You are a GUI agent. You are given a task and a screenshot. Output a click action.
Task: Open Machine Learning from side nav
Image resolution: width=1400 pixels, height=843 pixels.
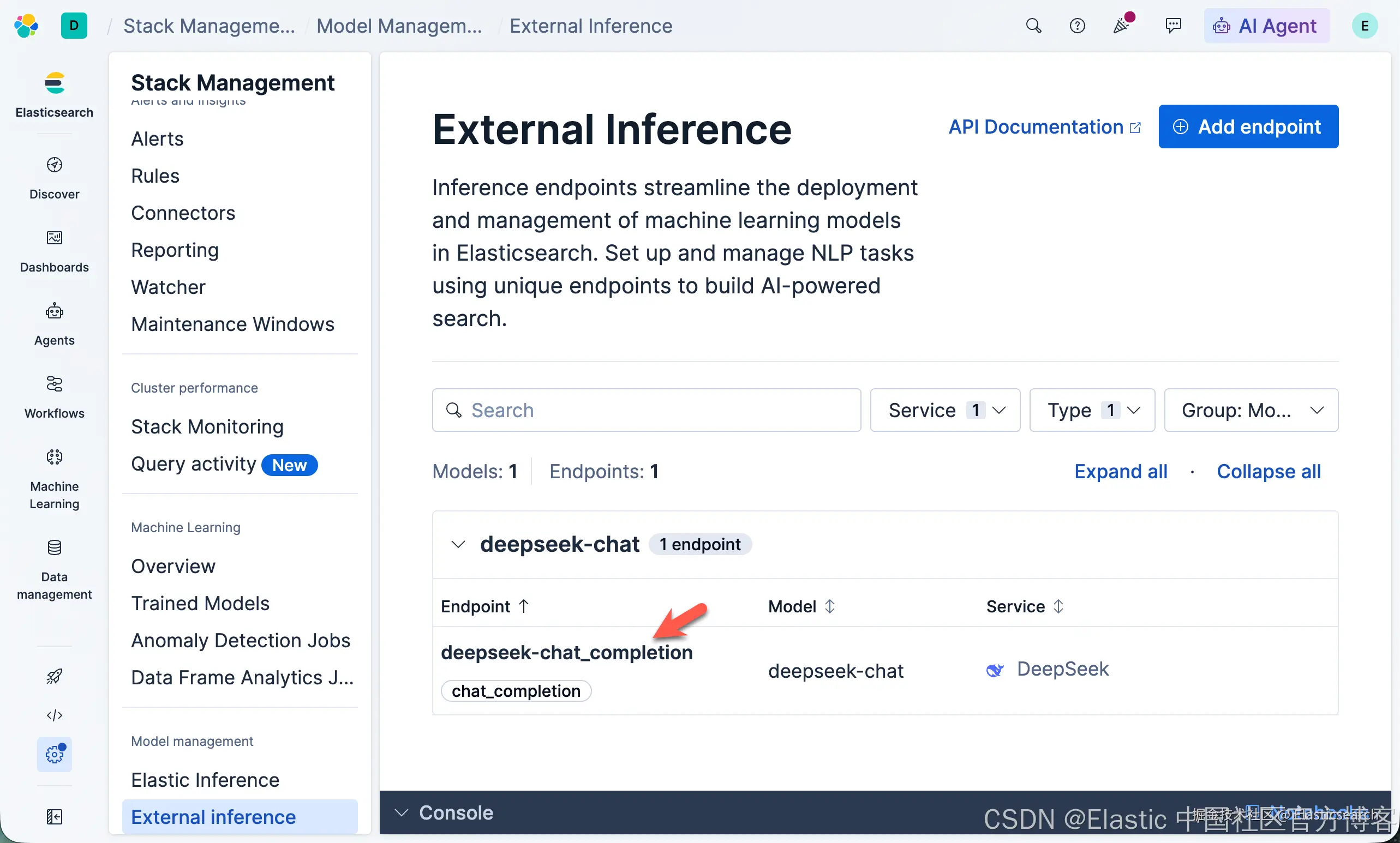pos(55,479)
